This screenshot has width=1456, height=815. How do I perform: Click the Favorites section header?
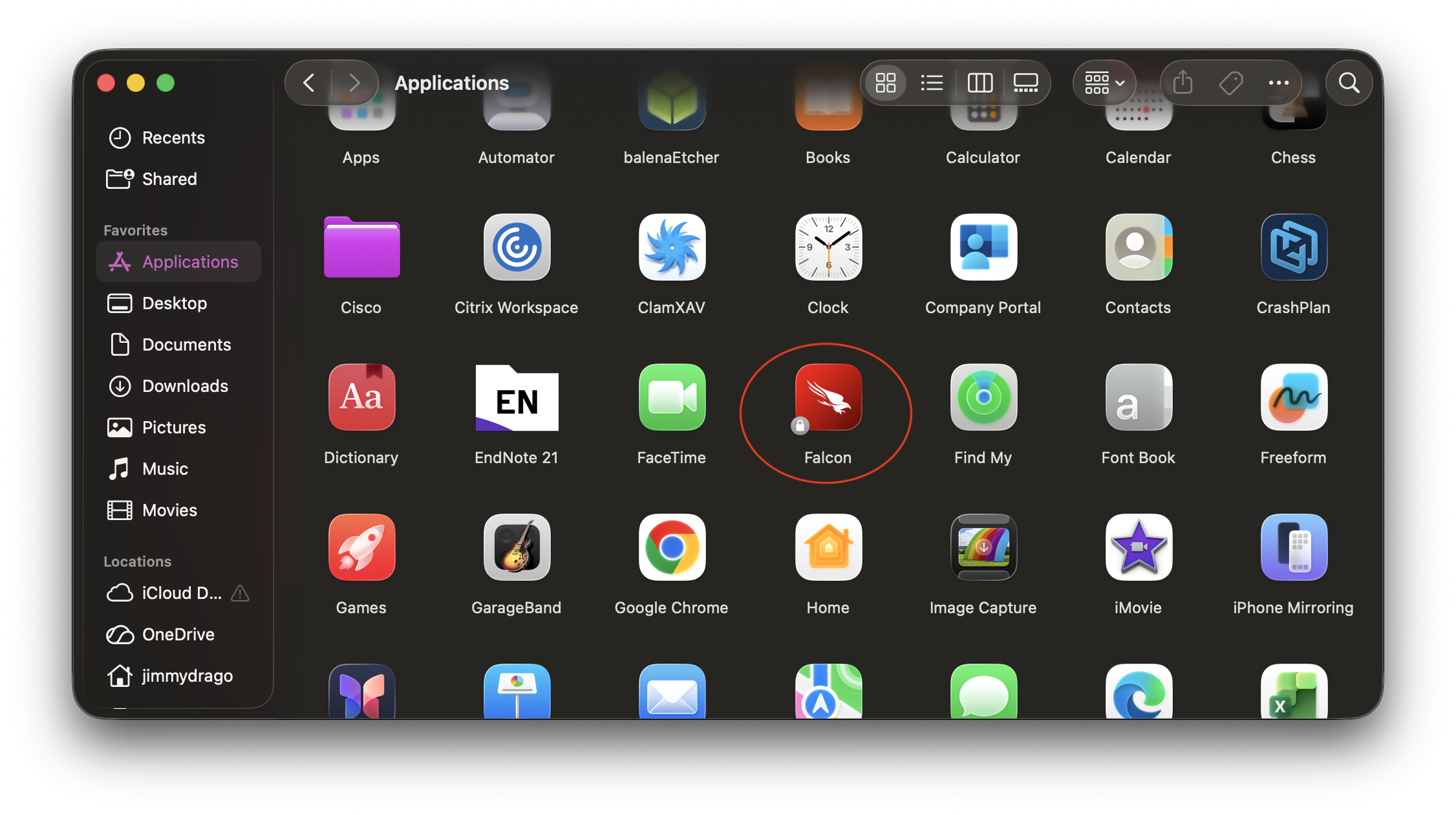pyautogui.click(x=135, y=230)
